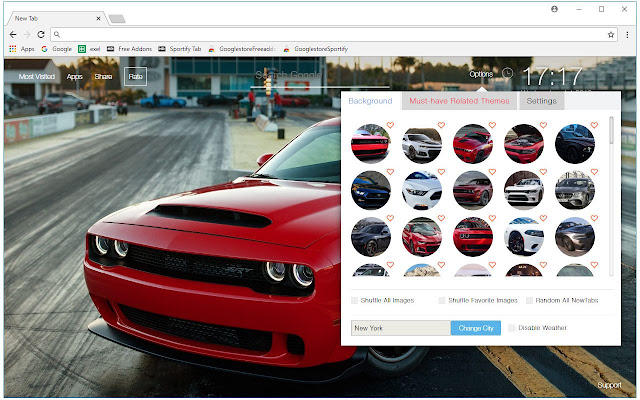Favorite the gray Charger image heart, third row
This screenshot has height=400, width=640.
[x=594, y=218]
